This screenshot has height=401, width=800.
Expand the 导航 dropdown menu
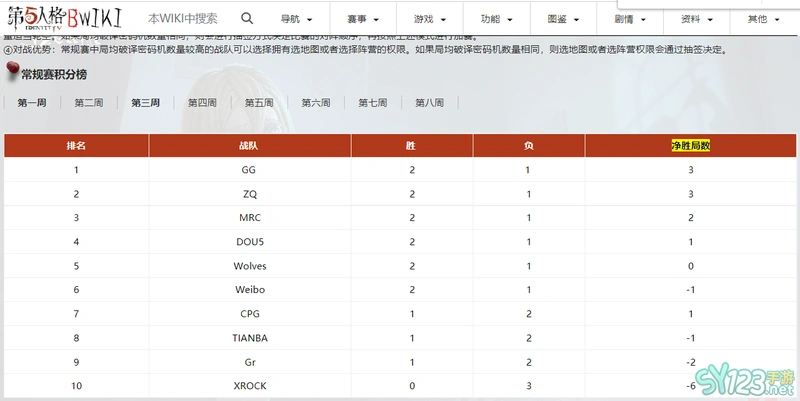(296, 19)
